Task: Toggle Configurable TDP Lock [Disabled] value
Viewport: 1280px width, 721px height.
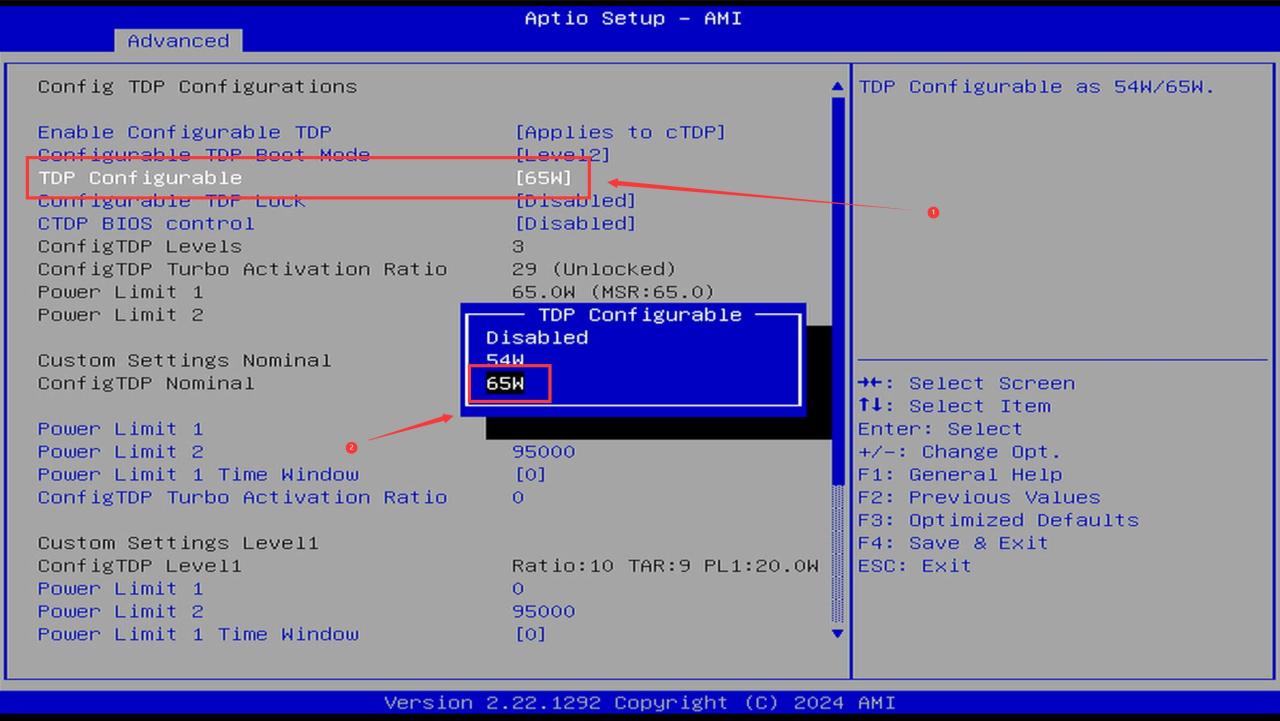Action: point(575,200)
